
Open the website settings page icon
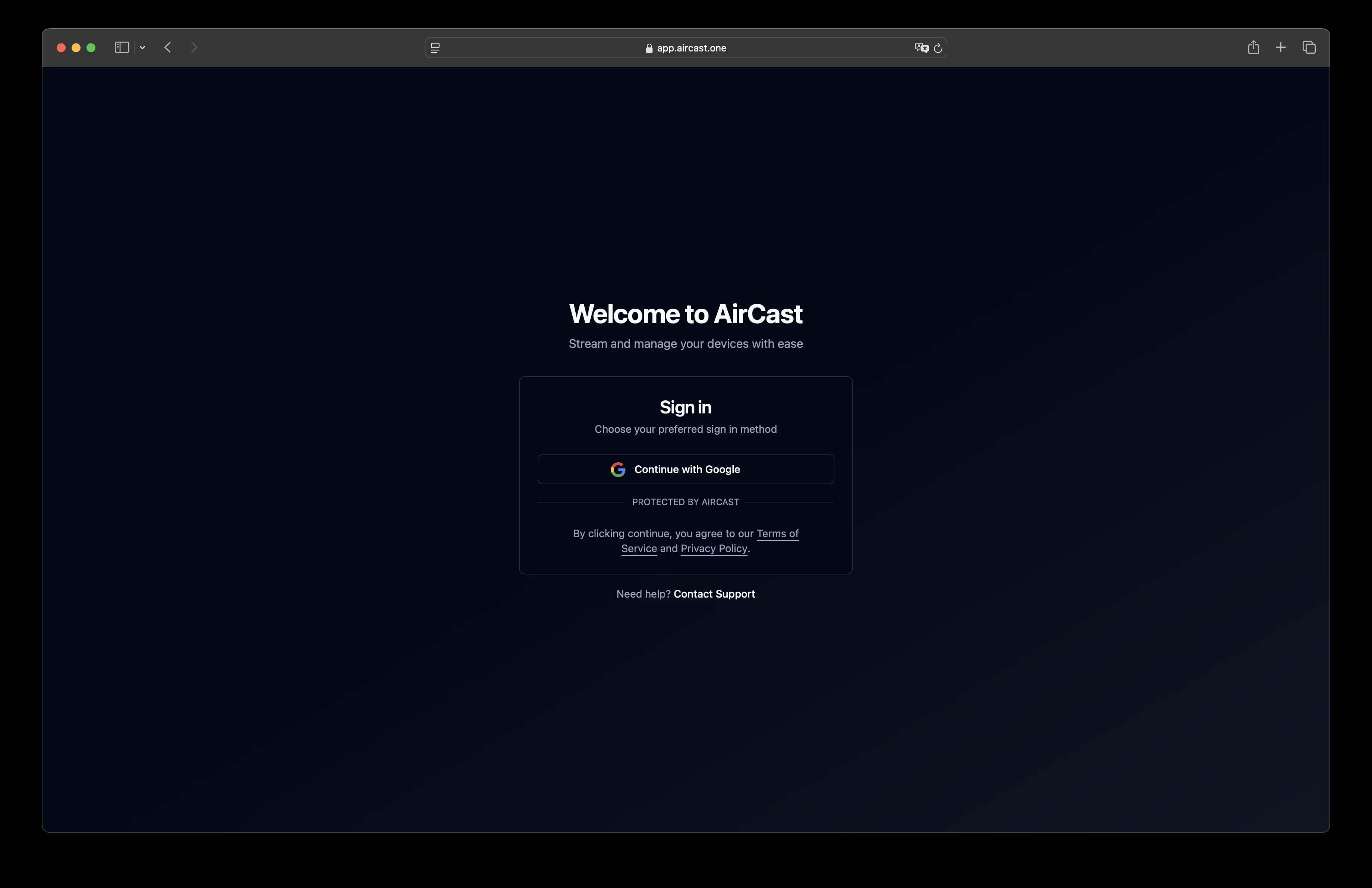click(435, 48)
